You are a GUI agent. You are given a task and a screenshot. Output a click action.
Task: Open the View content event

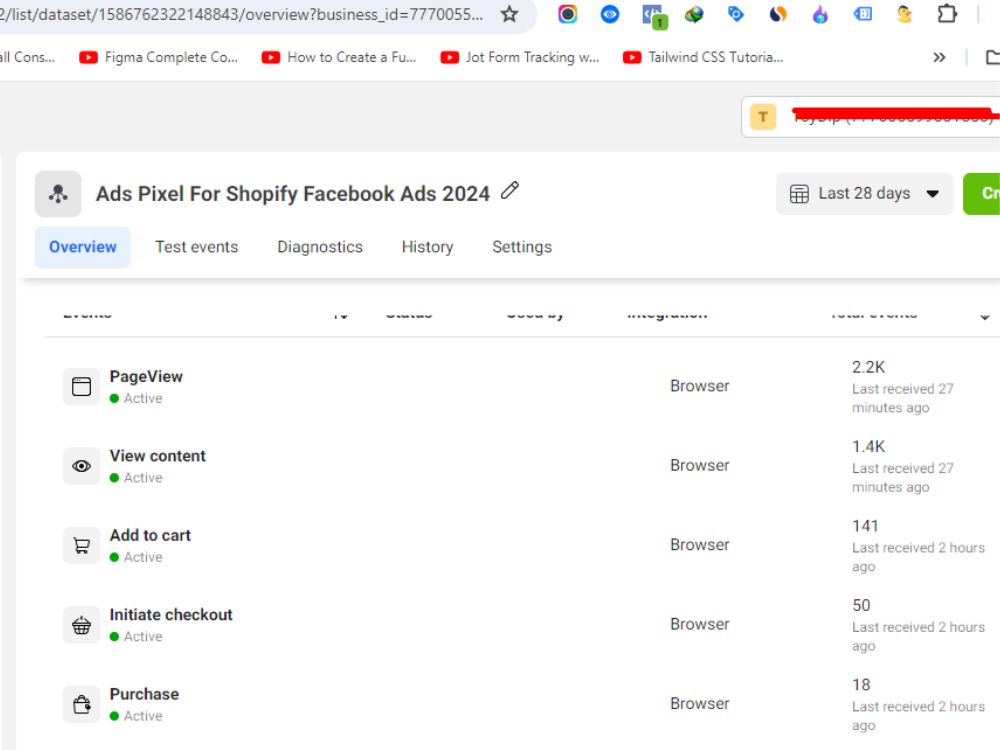tap(158, 456)
